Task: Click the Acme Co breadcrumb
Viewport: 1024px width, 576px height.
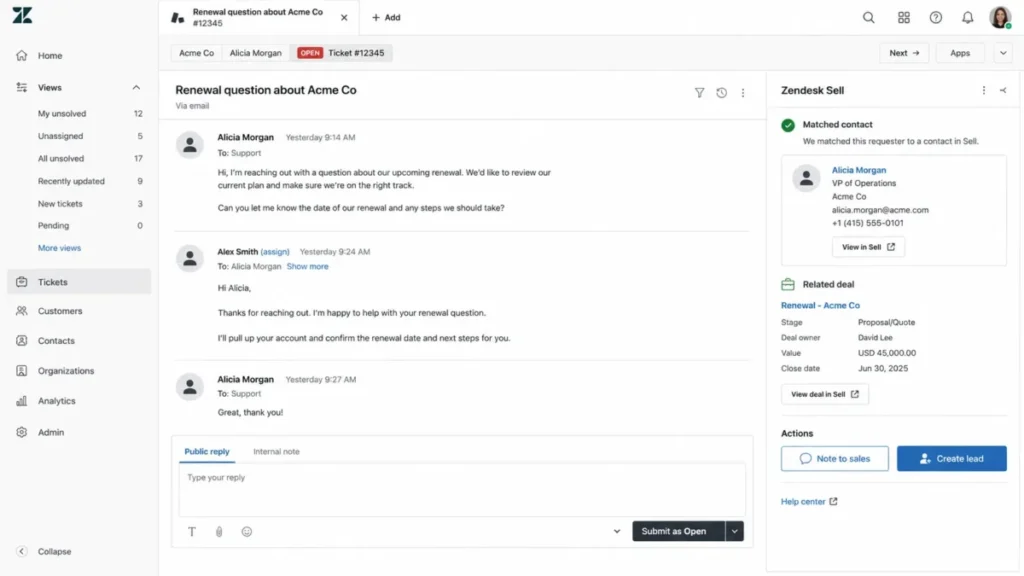Action: click(197, 53)
